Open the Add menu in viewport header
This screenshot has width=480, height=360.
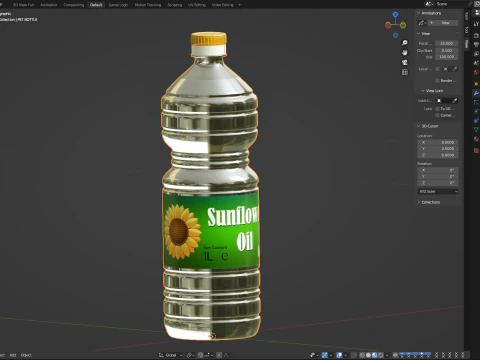[x=13, y=355]
